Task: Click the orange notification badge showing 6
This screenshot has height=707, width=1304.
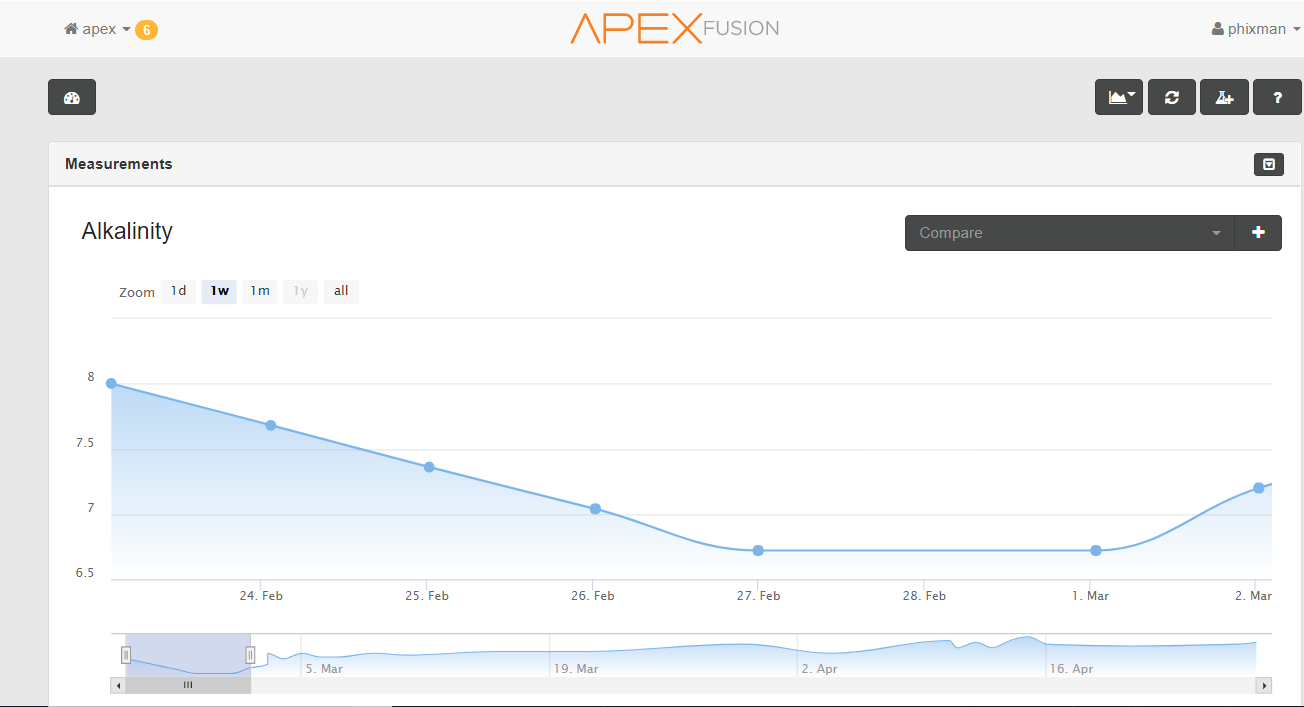Action: click(146, 30)
